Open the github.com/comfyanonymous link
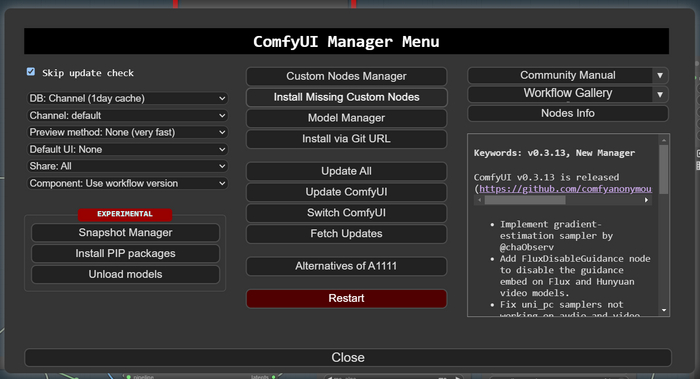Screen dimensions: 700x379 [565, 189]
